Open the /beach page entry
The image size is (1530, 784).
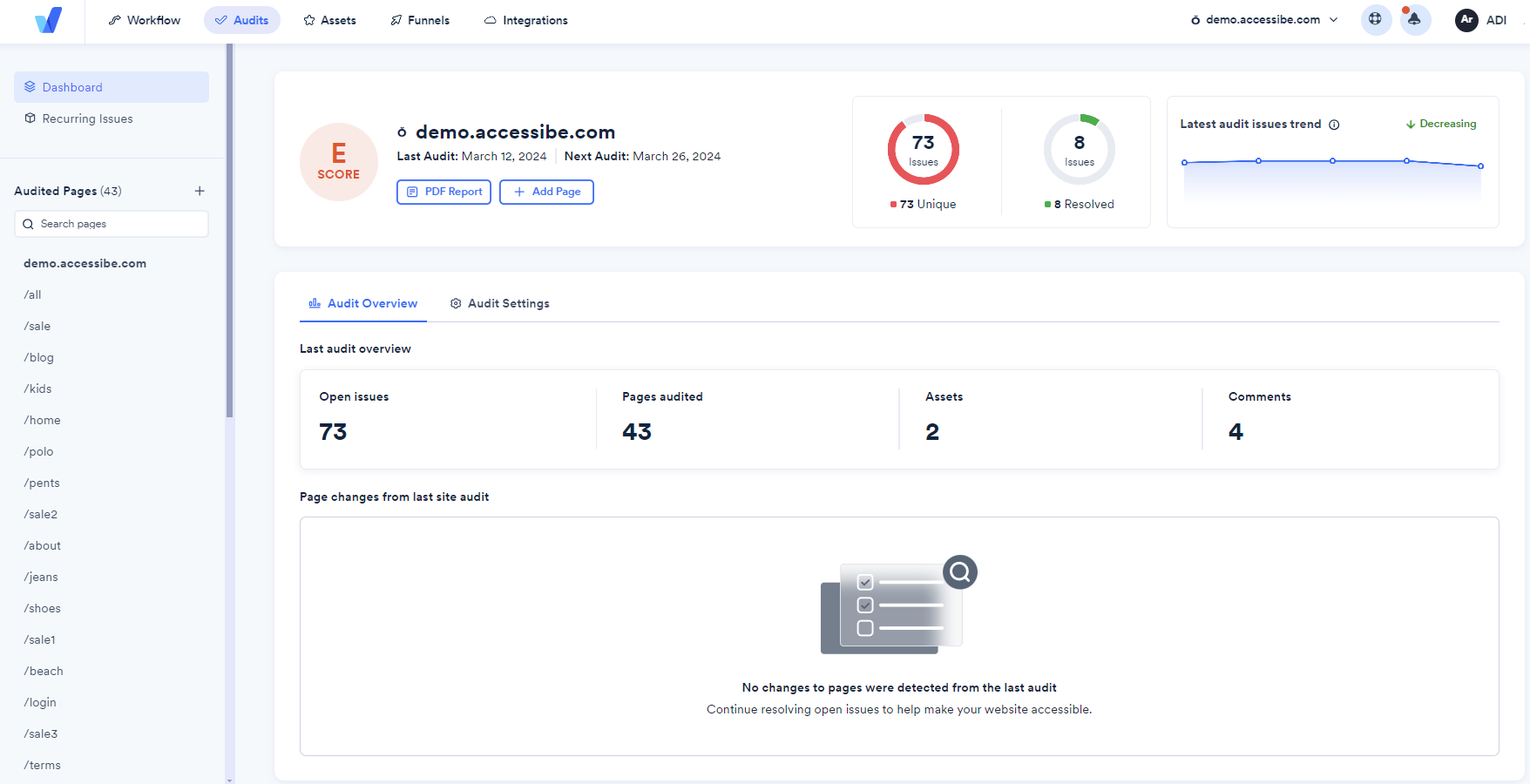point(44,671)
